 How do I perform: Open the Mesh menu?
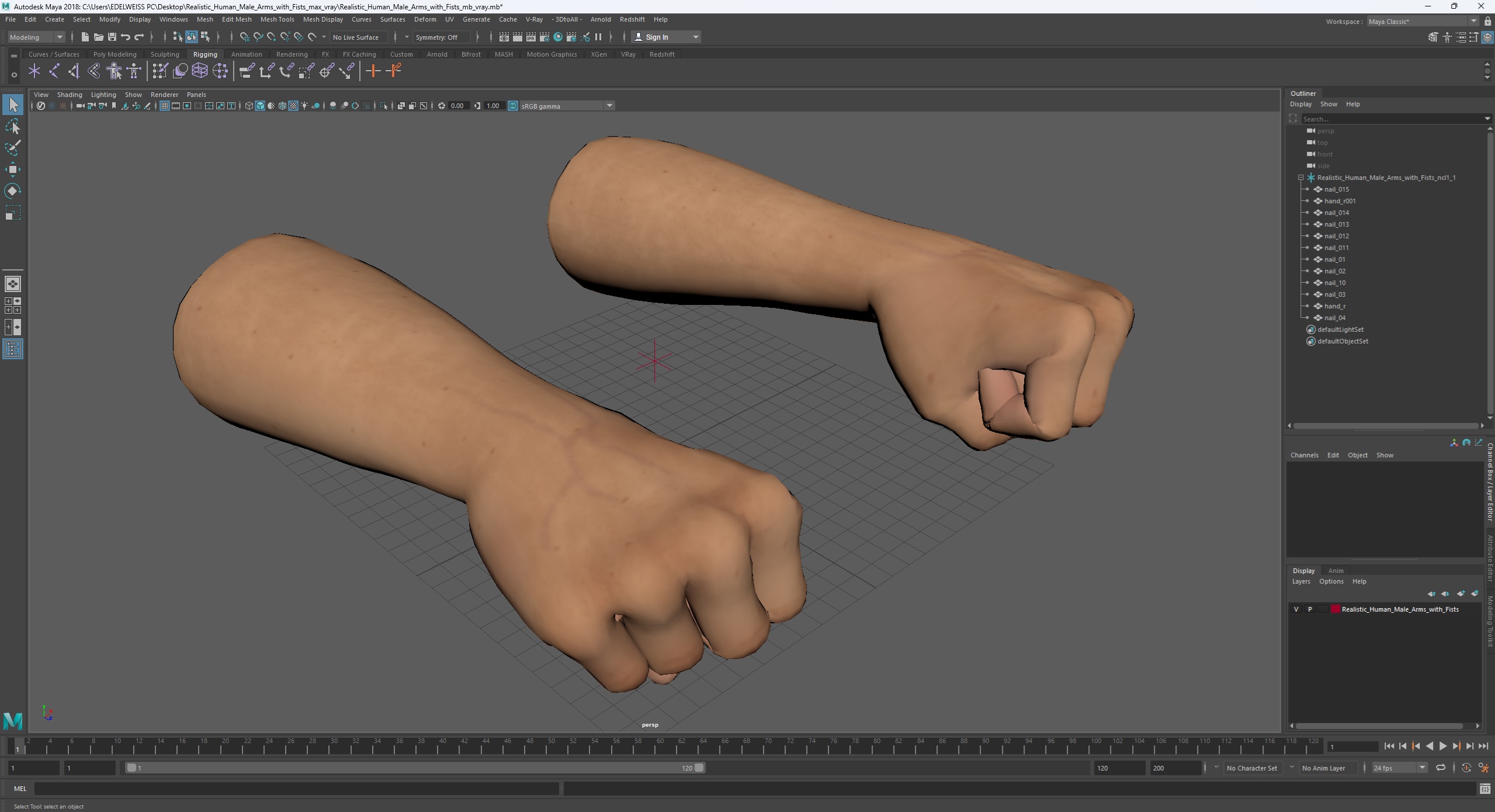click(203, 19)
